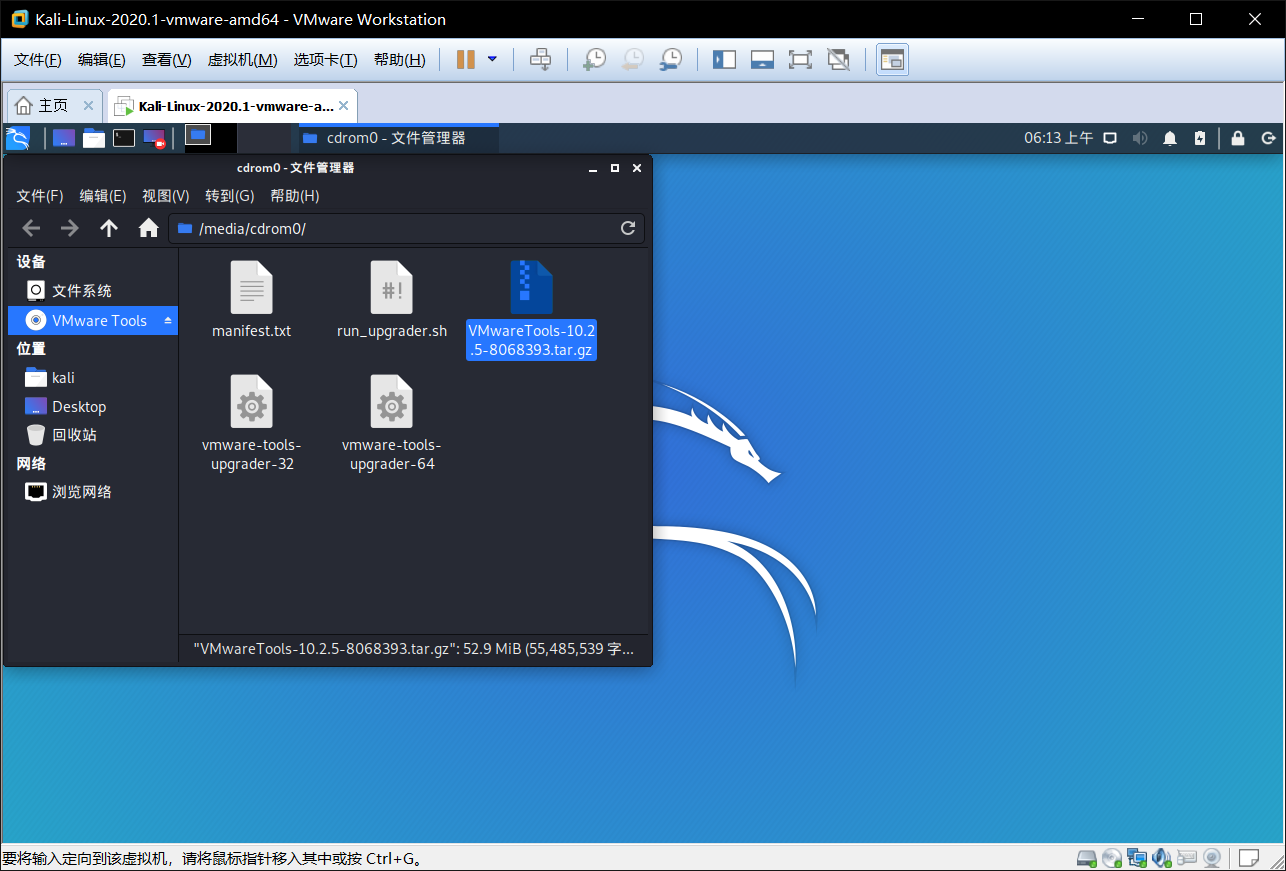Open the VMware 编辑(E) menu
The image size is (1286, 871).
pos(102,60)
